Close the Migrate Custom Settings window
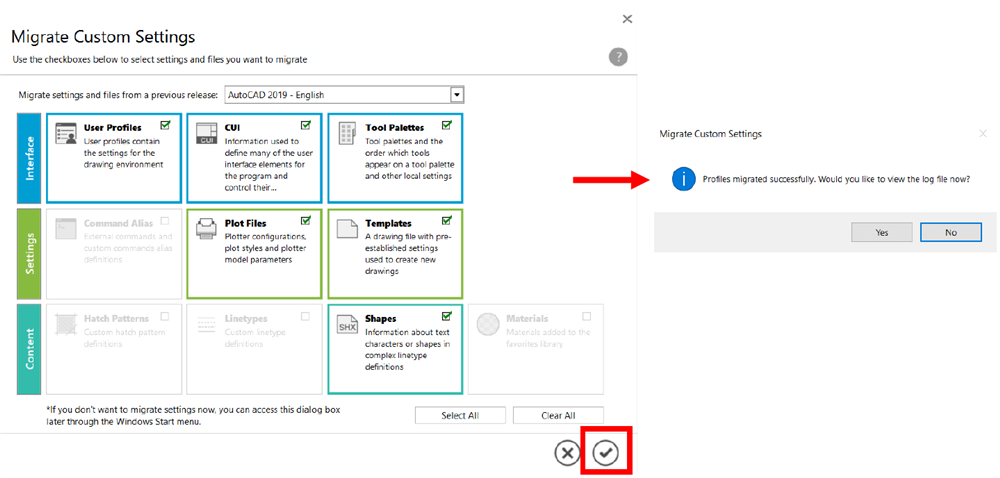The image size is (1000, 478). click(628, 19)
